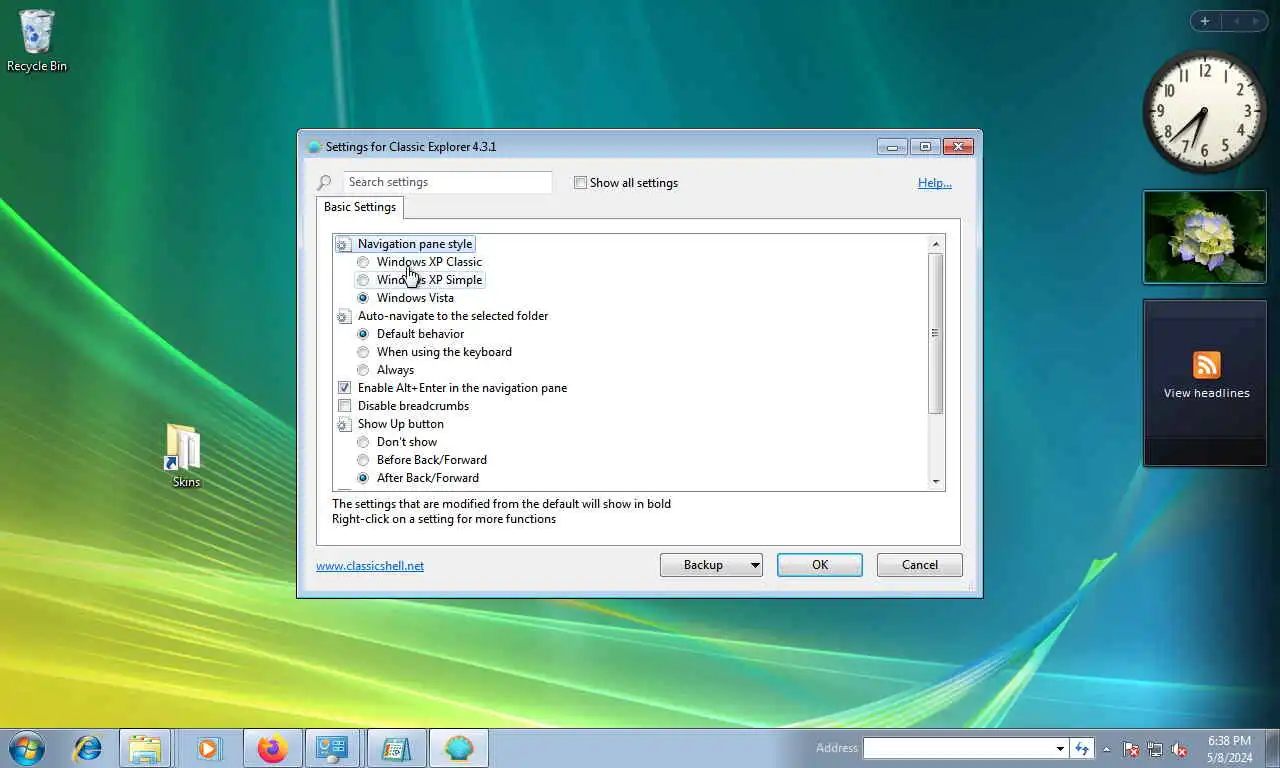Click the add gadget plus button
Screen dimensions: 1280x768
point(1205,21)
